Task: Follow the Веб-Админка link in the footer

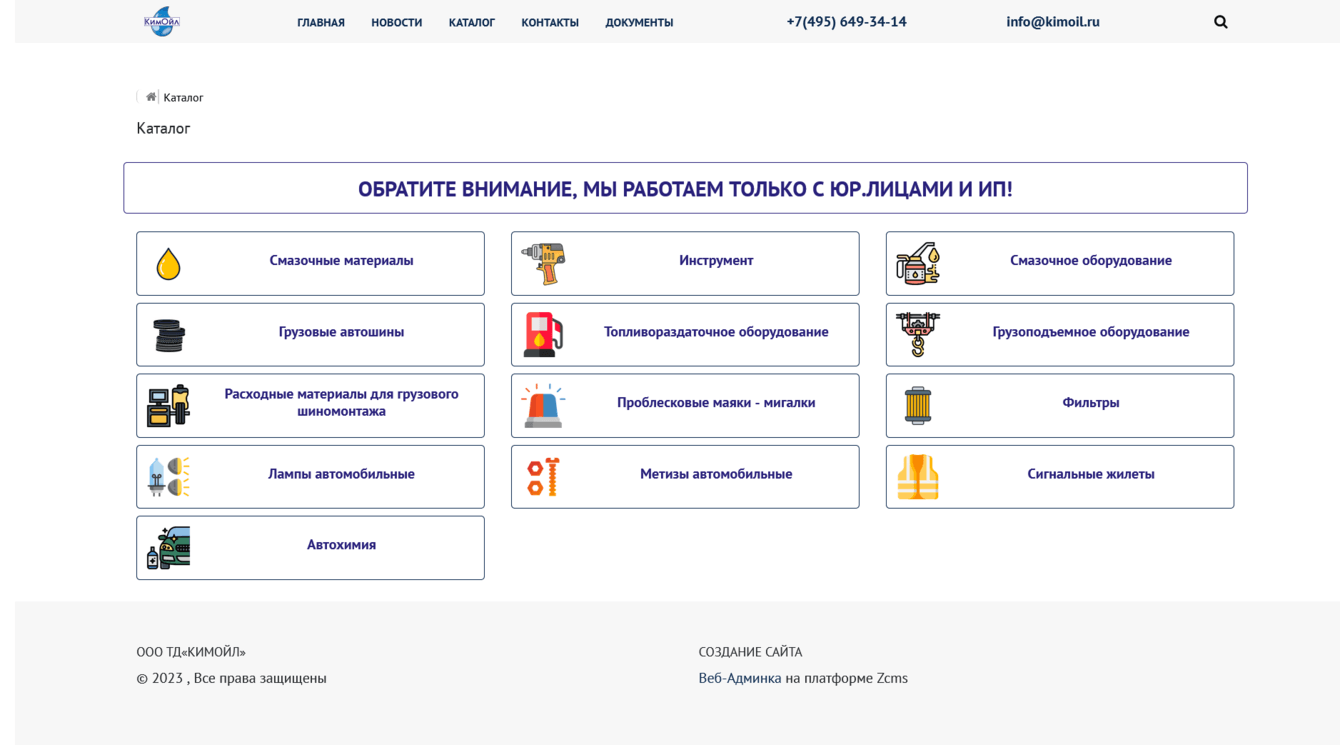Action: pos(740,678)
